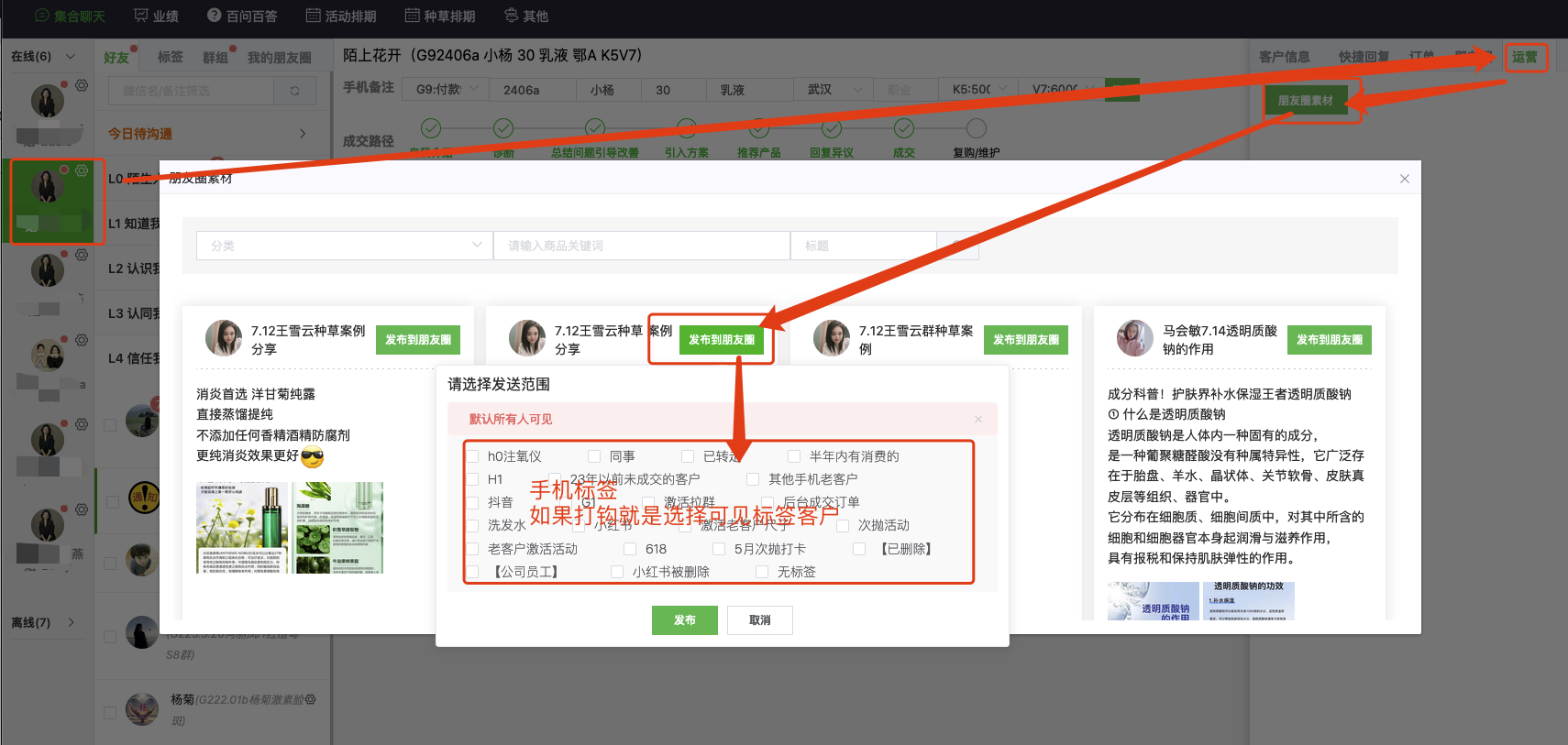Publish 7.12王雪云群种草案例 to Moments
The height and width of the screenshot is (745, 1568).
click(x=1025, y=339)
